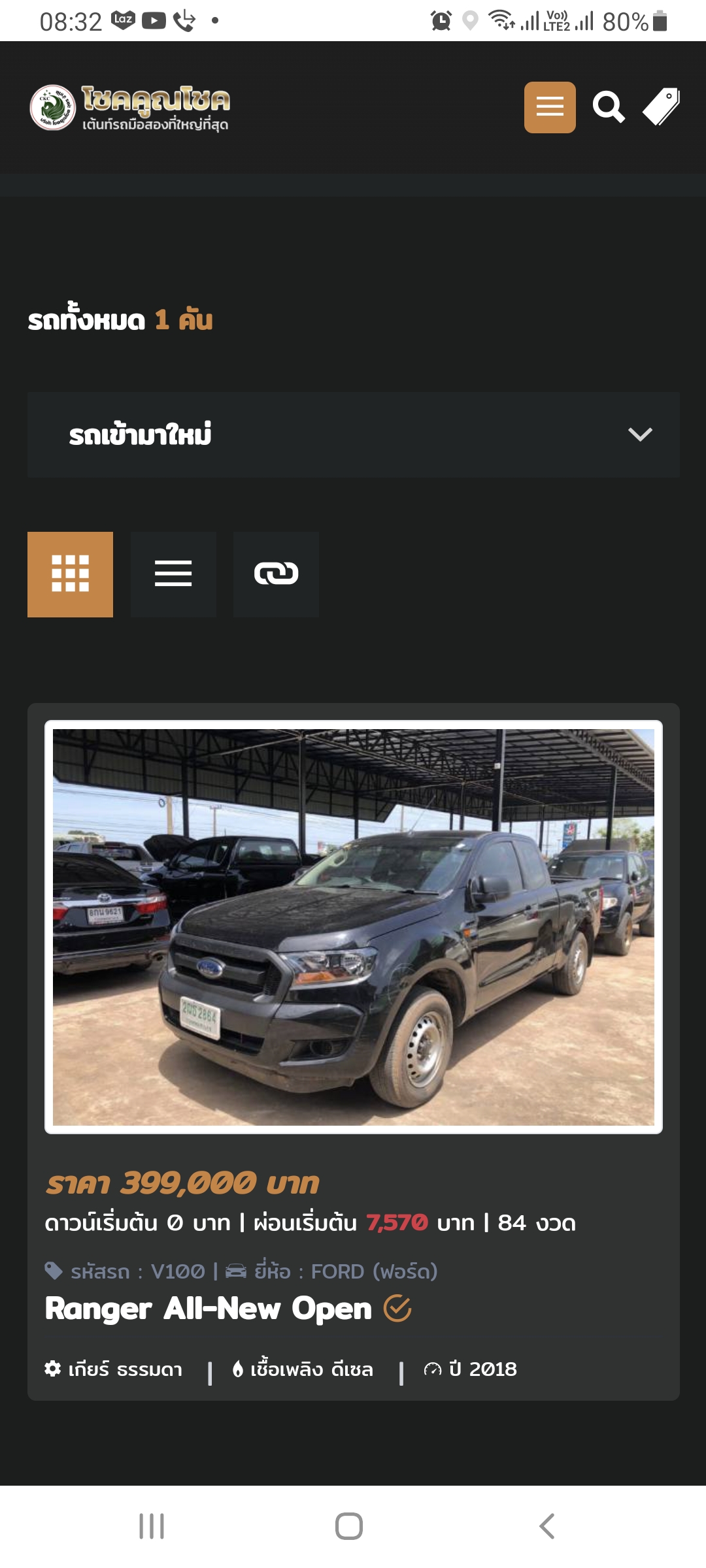This screenshot has width=706, height=1568.
Task: Open the โชคคูณโชค site logo
Action: [129, 107]
